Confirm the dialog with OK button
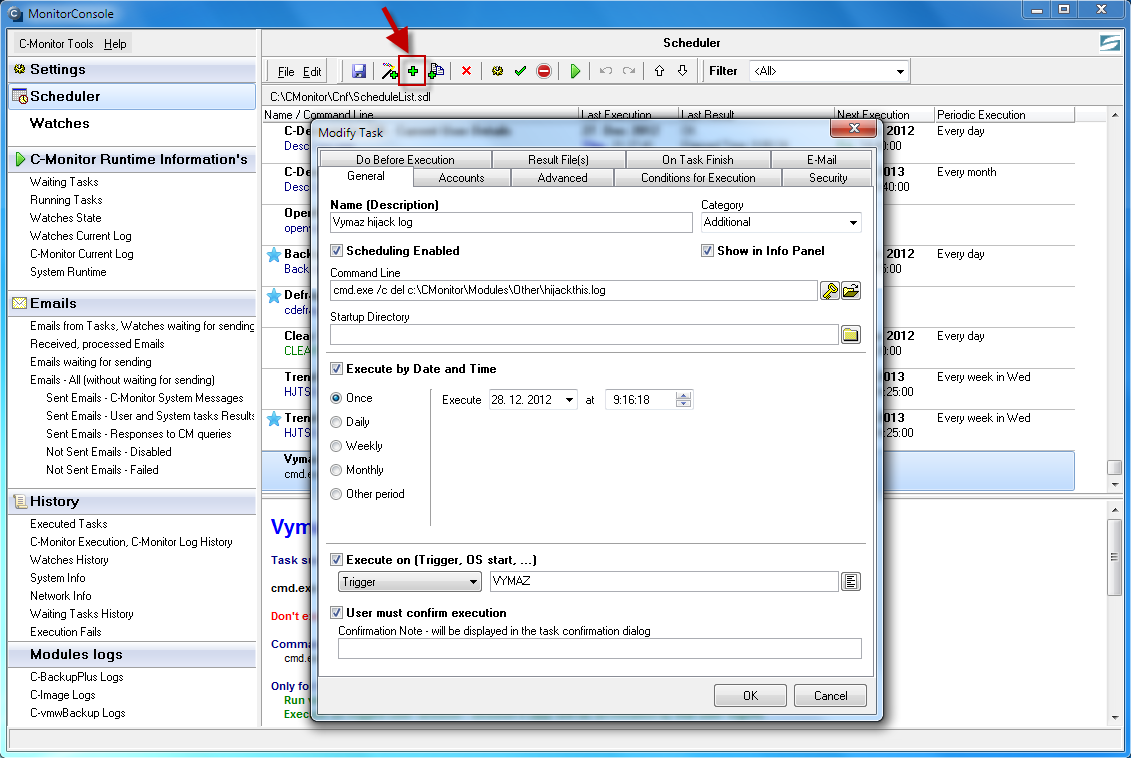Screen dimensions: 1131x758 750,696
